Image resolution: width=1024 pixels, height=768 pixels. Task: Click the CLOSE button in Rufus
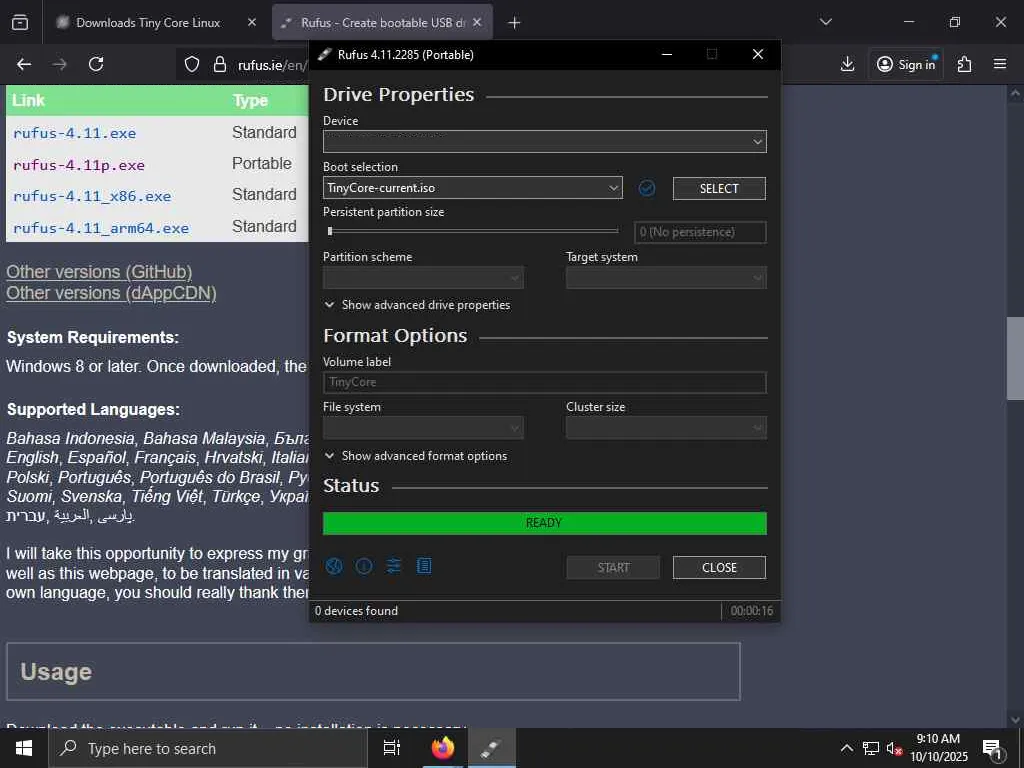(719, 568)
